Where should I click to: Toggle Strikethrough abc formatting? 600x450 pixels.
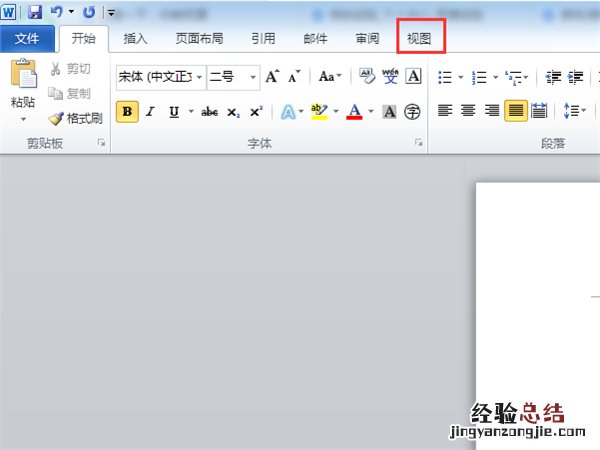210,112
